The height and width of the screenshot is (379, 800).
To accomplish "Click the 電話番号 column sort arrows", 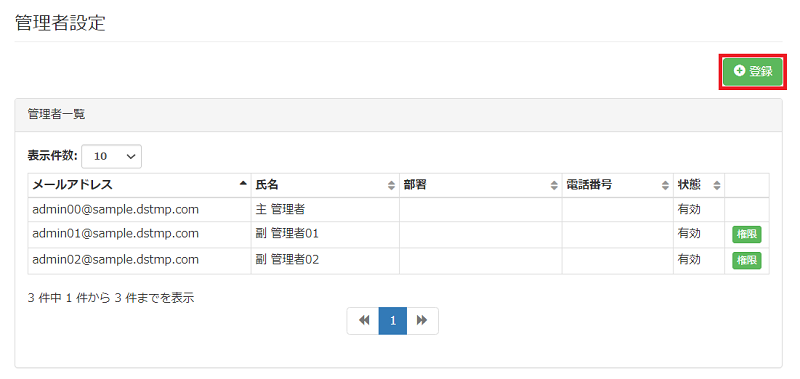I will tap(665, 186).
